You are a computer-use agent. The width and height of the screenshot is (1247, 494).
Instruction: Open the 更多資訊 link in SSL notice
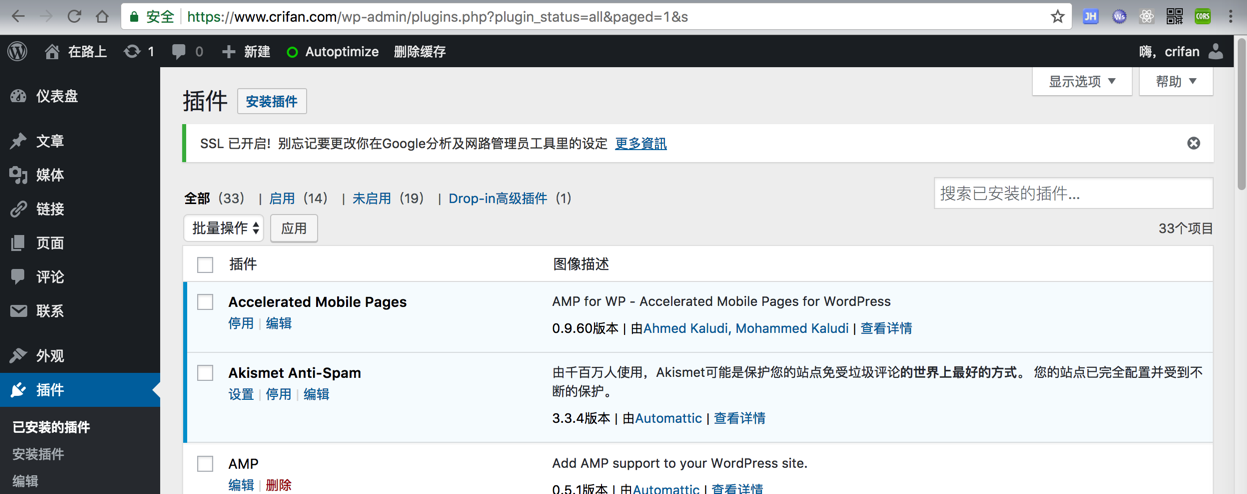640,143
